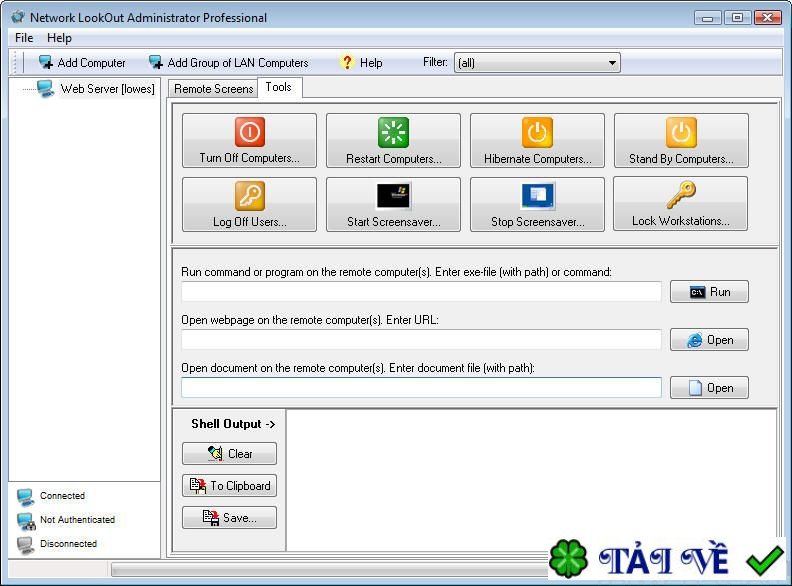Viewport: 792px width, 586px height.
Task: Click the Connected status computer icon
Action: point(25,497)
